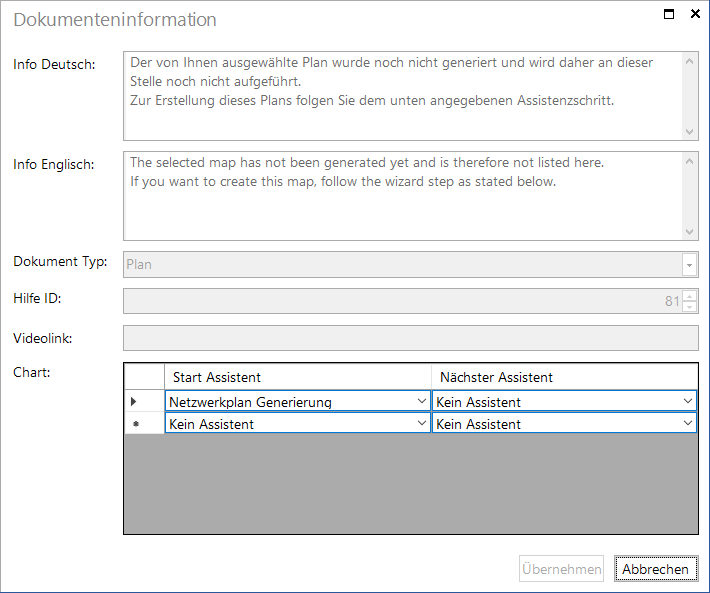Click scroll up arrow in Info Deutsch box

[x=689, y=61]
